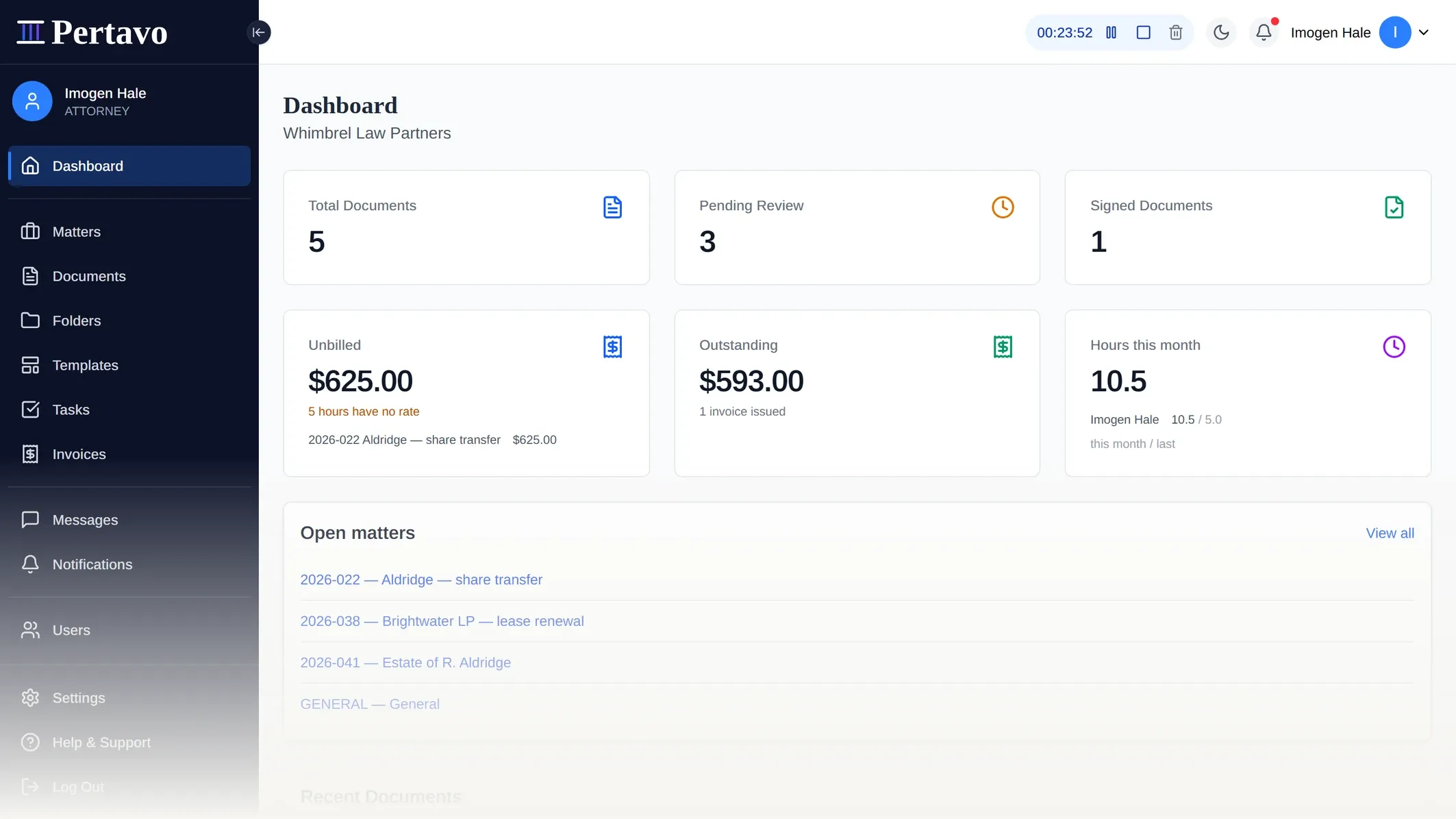Click the timer reading 00:23:52
The height and width of the screenshot is (819, 1456).
click(x=1064, y=32)
